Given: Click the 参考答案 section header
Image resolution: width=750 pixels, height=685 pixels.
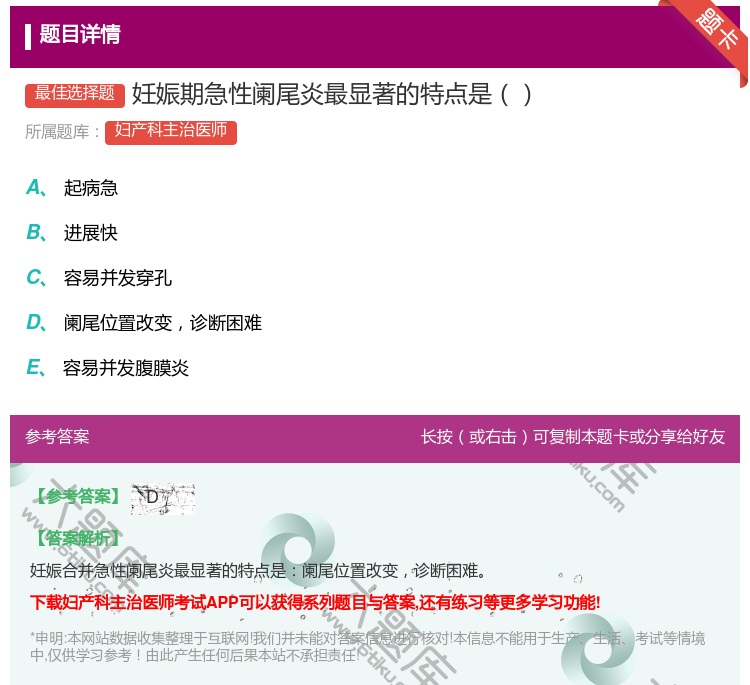Looking at the screenshot, I should [x=57, y=437].
